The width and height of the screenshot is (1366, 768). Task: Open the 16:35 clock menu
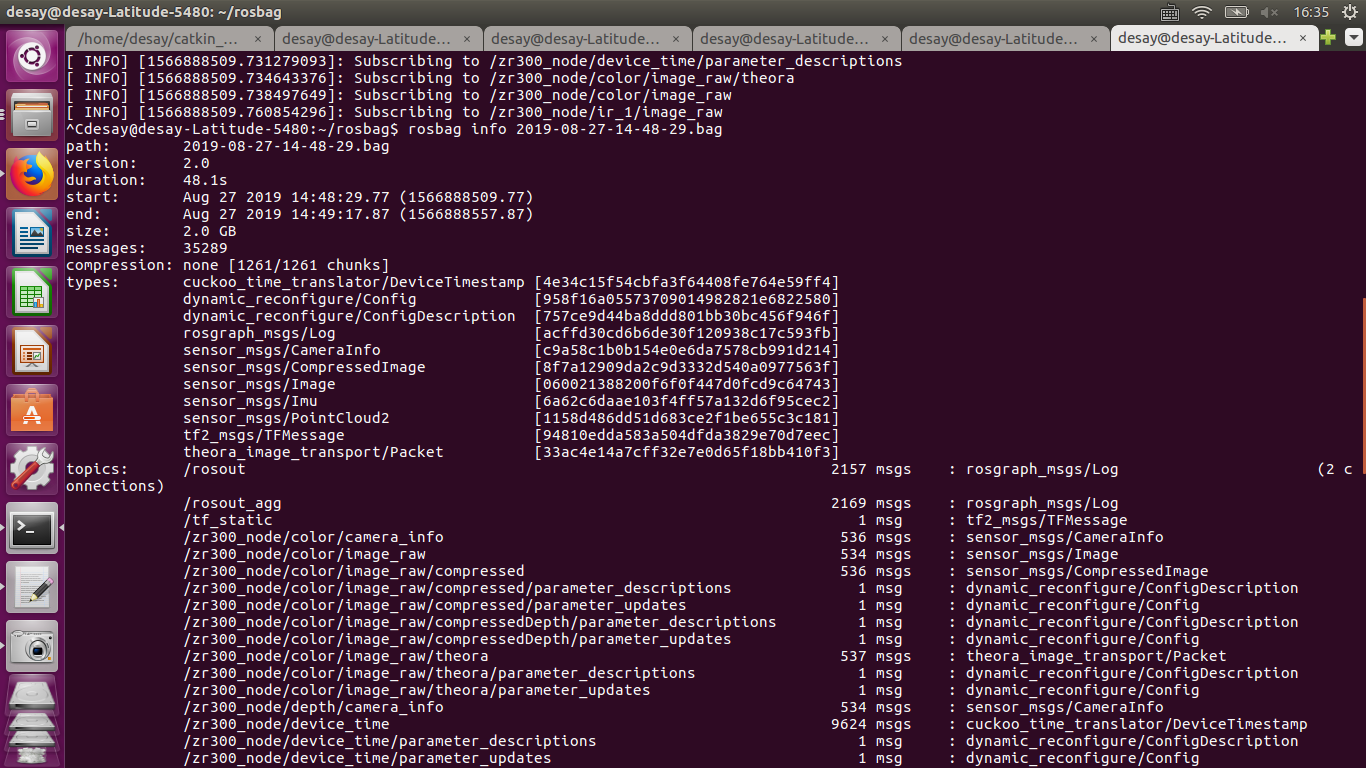[1311, 12]
